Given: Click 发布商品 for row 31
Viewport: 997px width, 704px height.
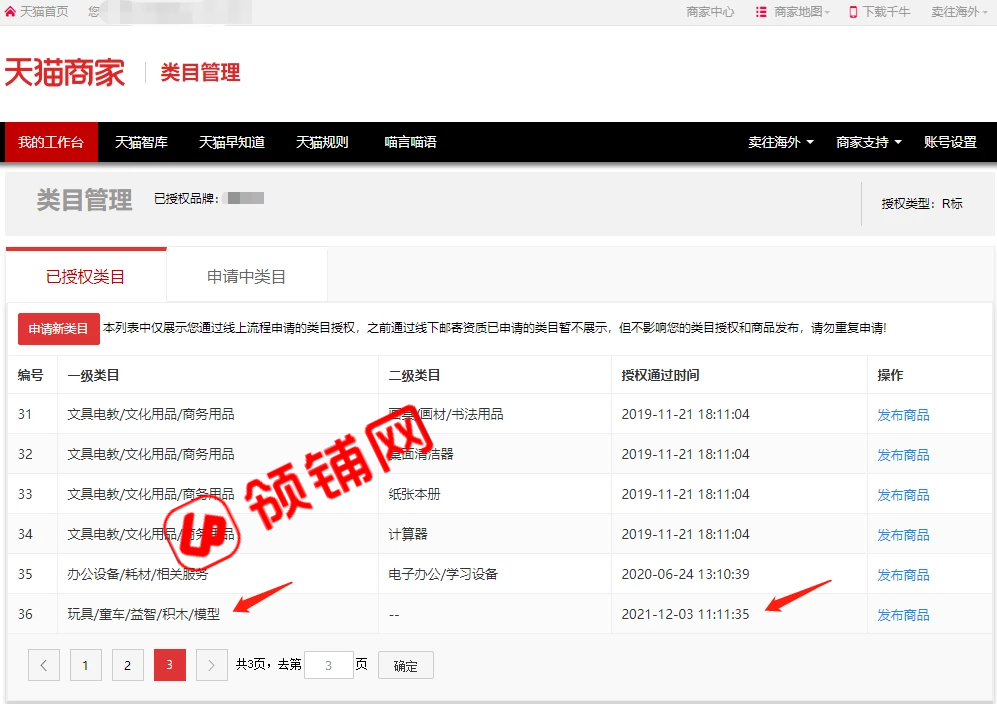Looking at the screenshot, I should pyautogui.click(x=903, y=415).
